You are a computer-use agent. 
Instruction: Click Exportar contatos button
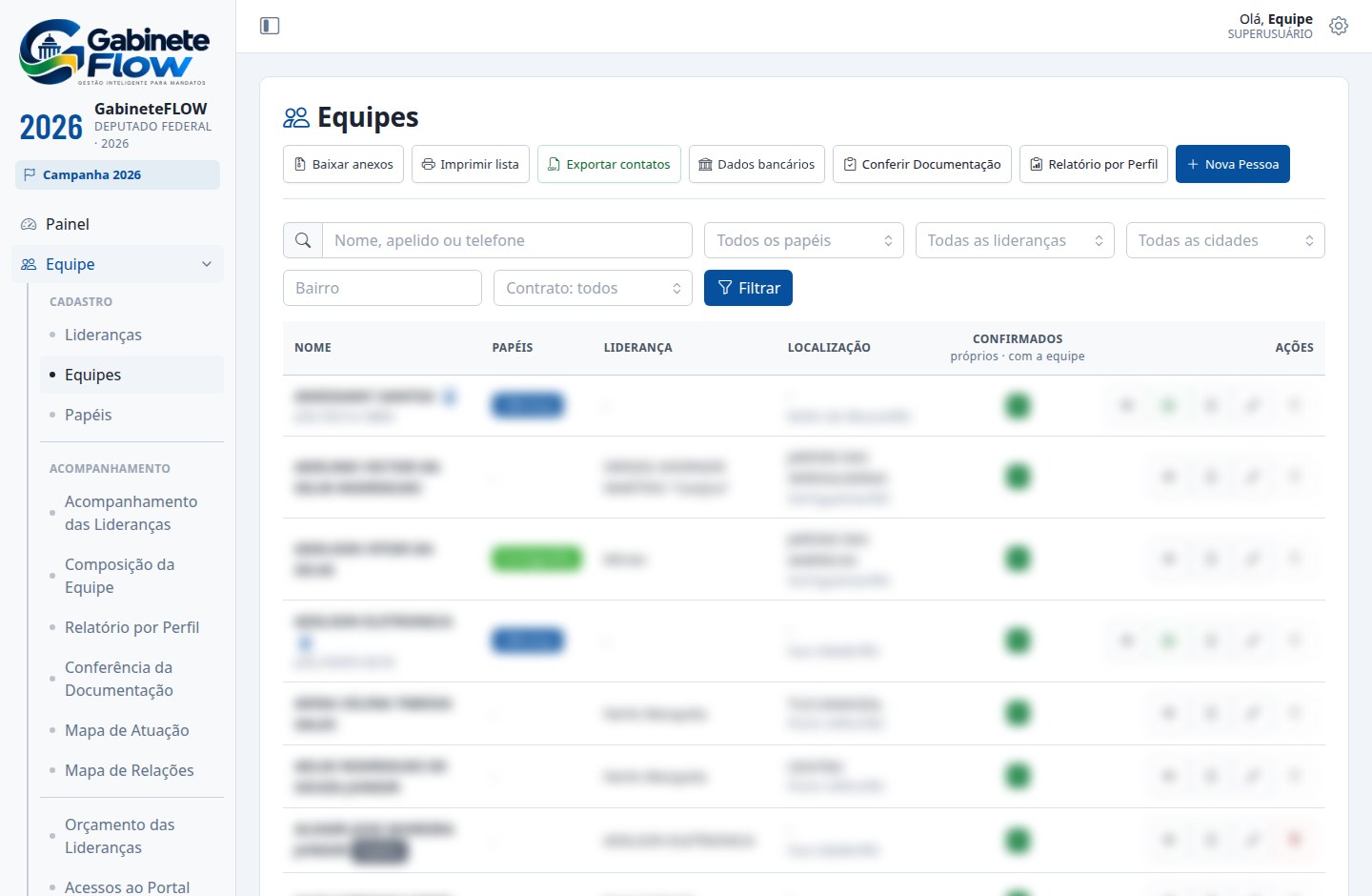click(x=609, y=164)
